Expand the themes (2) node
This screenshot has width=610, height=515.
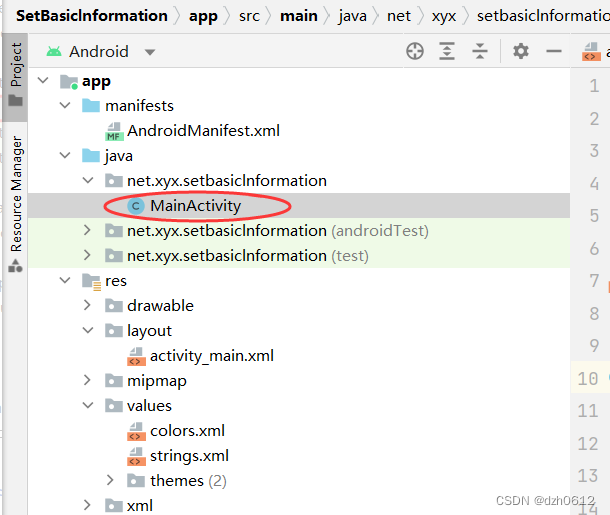tap(110, 480)
